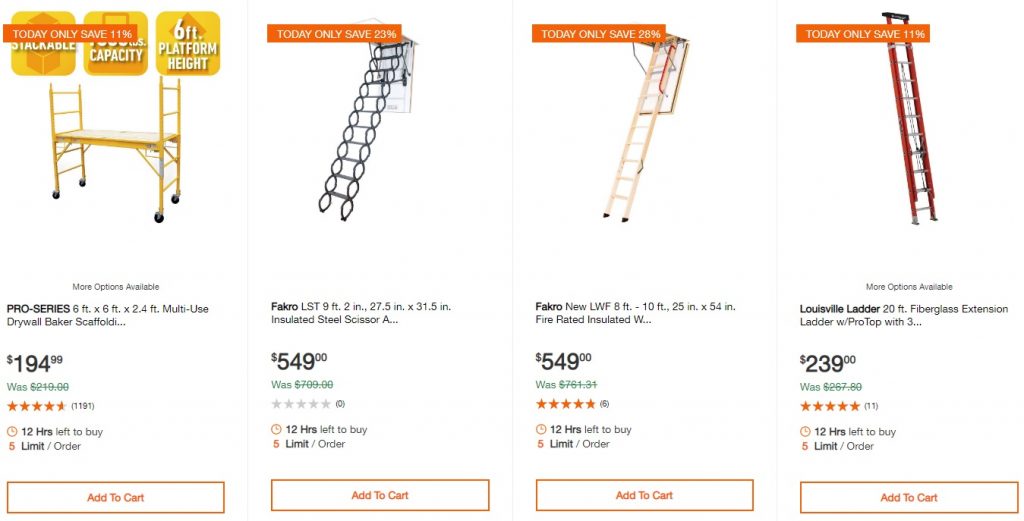Open the red fiberglass extension ladder image

(908, 120)
